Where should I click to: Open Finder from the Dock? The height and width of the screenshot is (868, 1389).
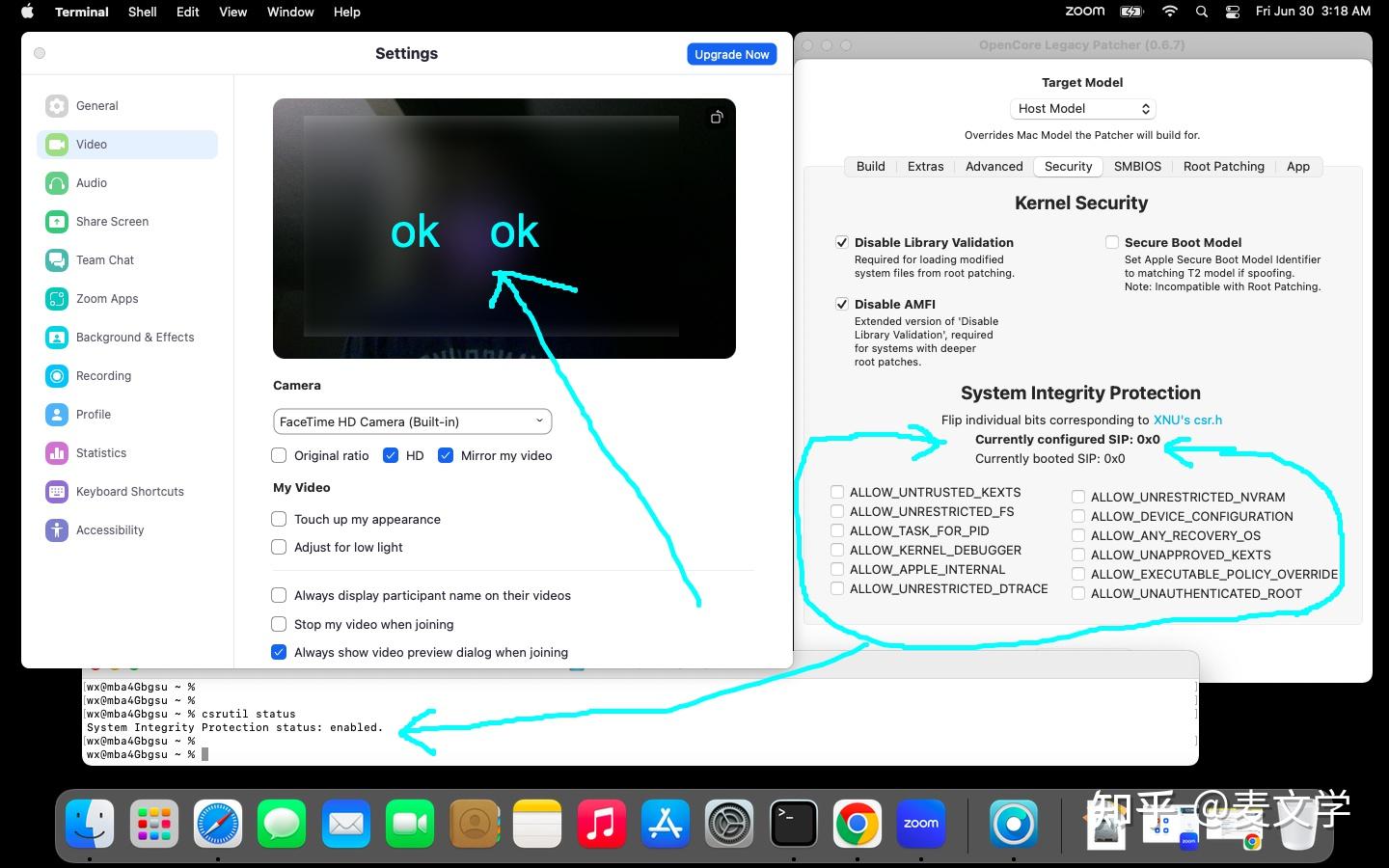[x=90, y=825]
